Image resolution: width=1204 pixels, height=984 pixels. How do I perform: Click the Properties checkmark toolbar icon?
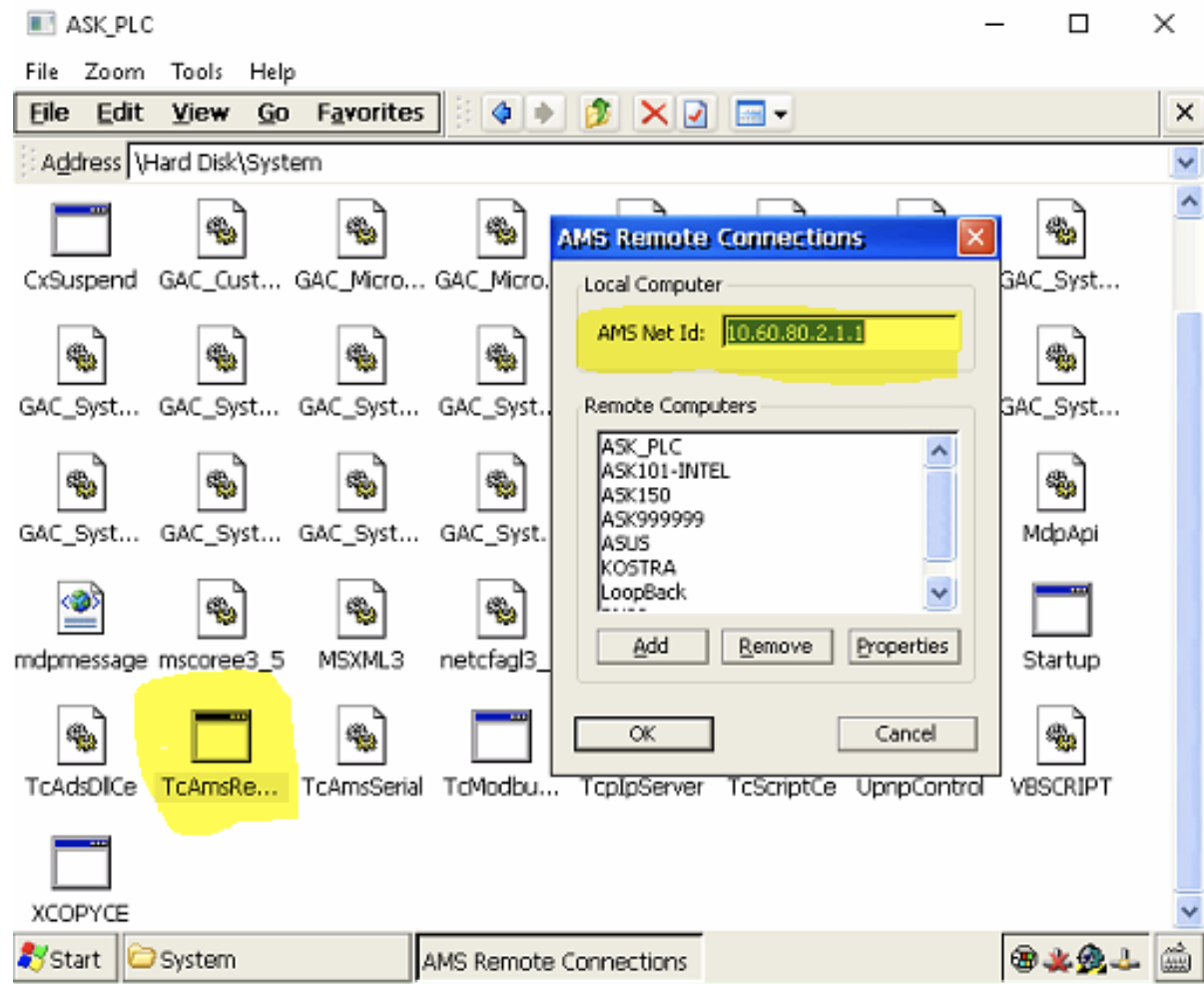pyautogui.click(x=696, y=114)
